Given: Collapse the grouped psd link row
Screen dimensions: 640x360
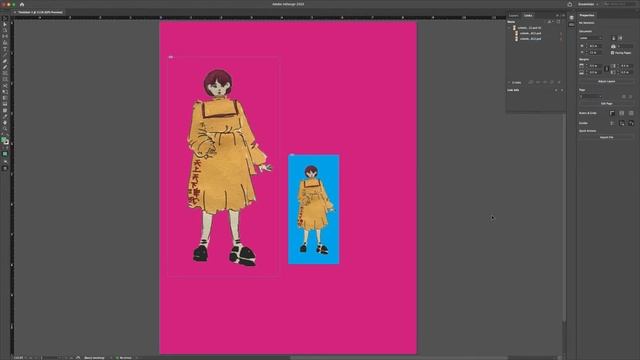Looking at the screenshot, I should (x=509, y=28).
